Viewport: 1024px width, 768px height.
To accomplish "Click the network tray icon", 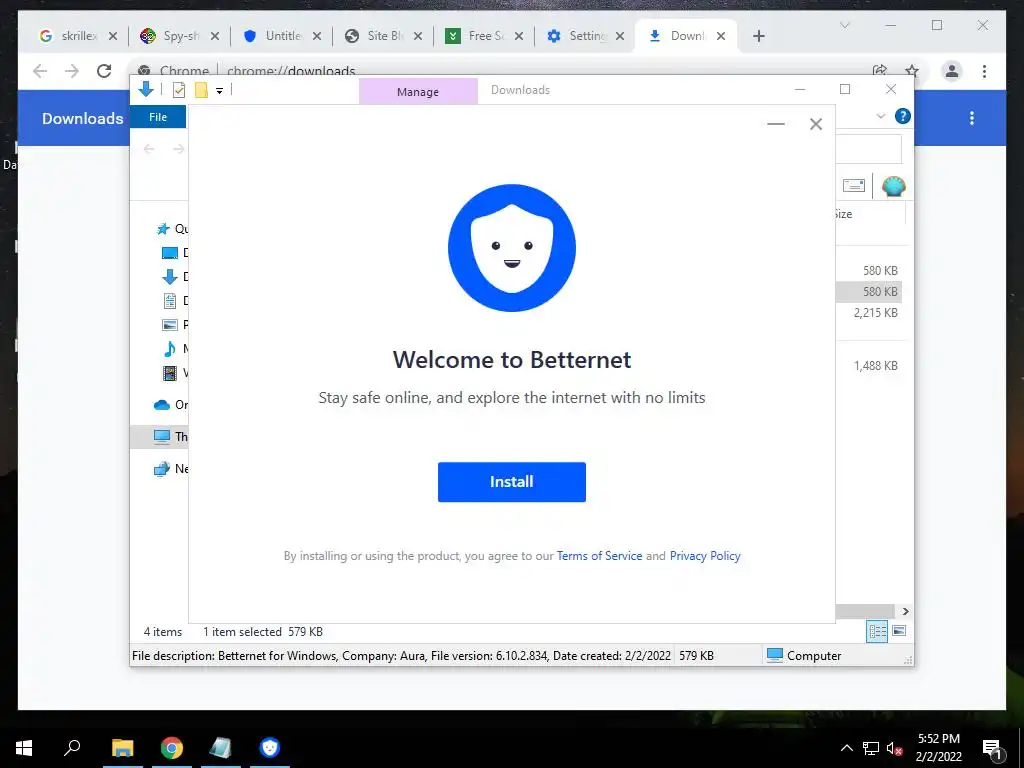I will (871, 748).
